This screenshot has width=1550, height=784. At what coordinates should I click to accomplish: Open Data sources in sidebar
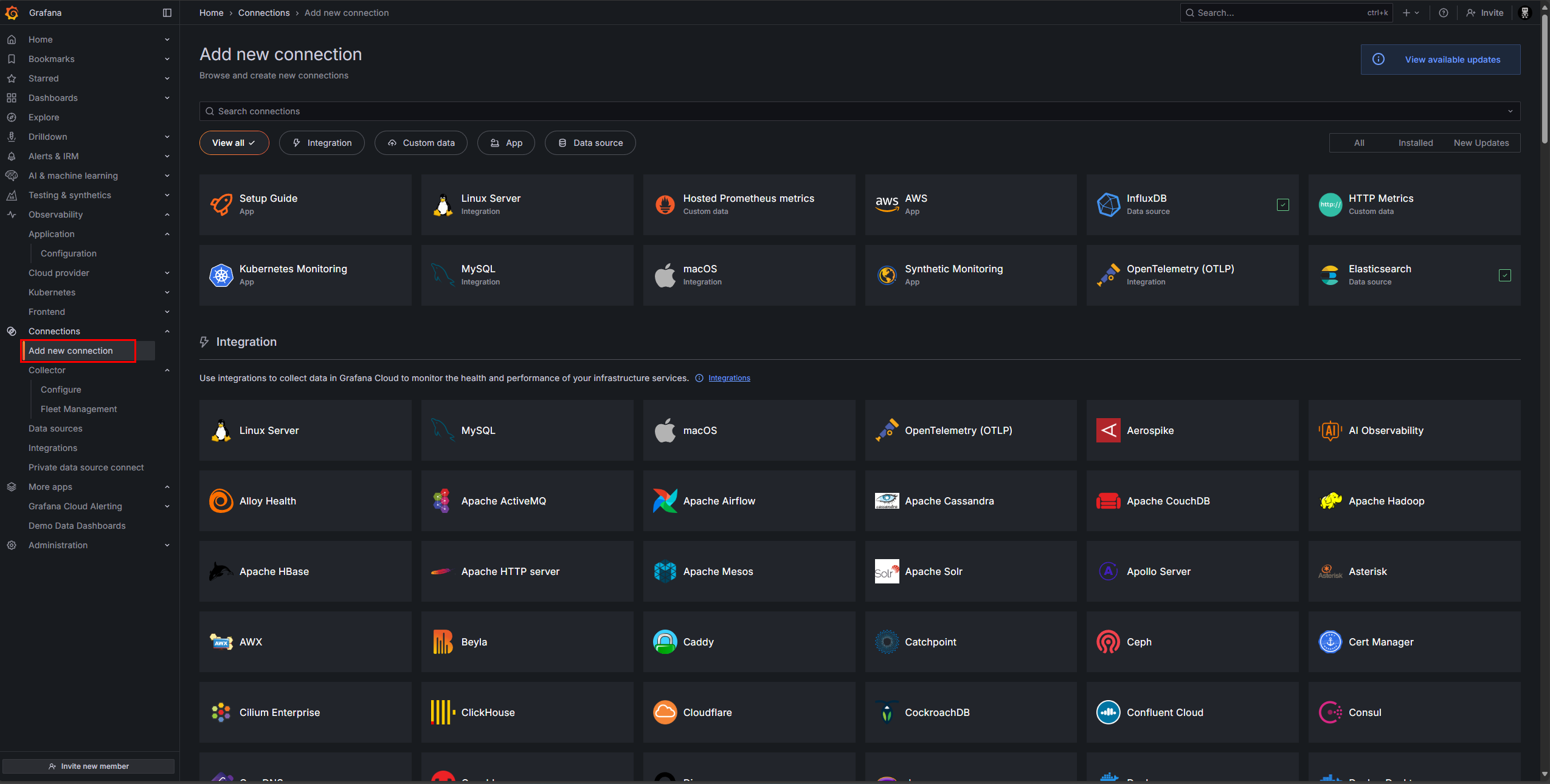click(55, 428)
